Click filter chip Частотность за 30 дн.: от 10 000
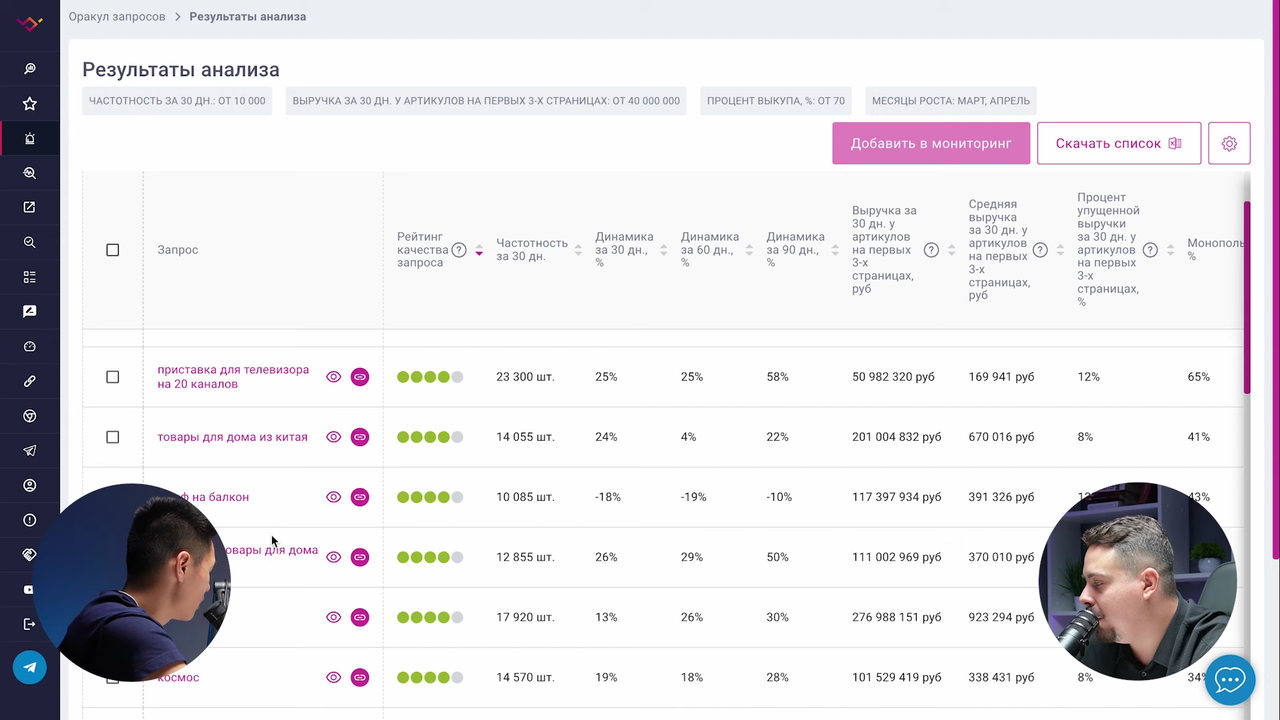Viewport: 1280px width, 720px height. pyautogui.click(x=177, y=101)
